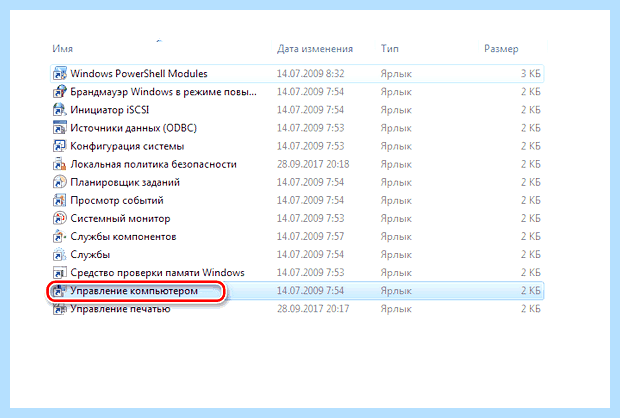620x418 pixels.
Task: Click the Просмотр событий icon
Action: coord(60,200)
